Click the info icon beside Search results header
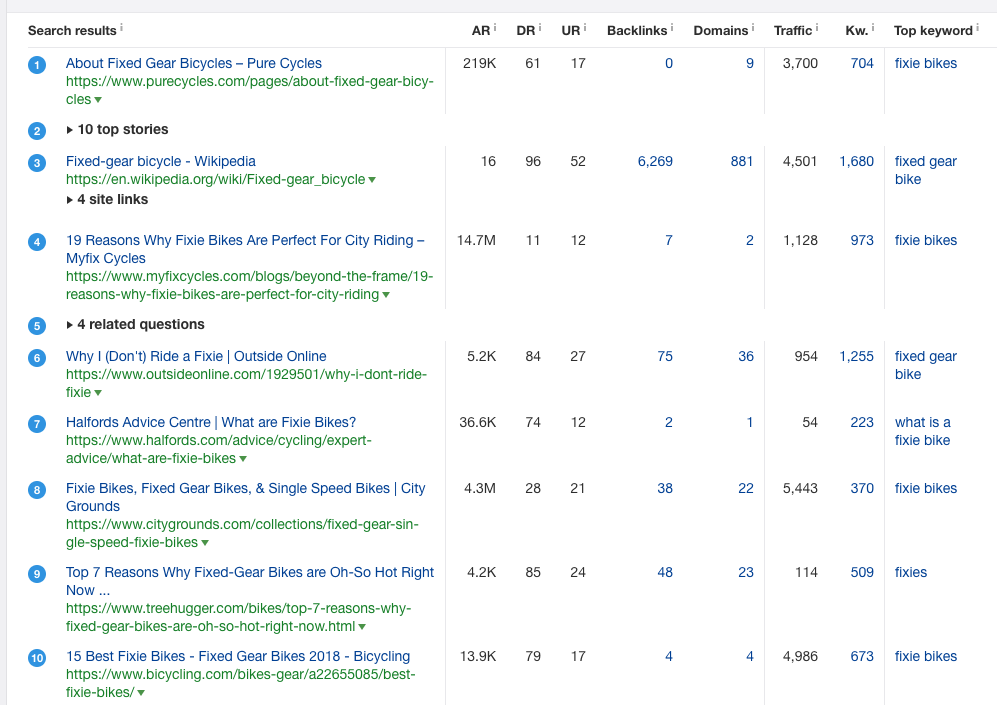The width and height of the screenshot is (997, 705). 121,27
